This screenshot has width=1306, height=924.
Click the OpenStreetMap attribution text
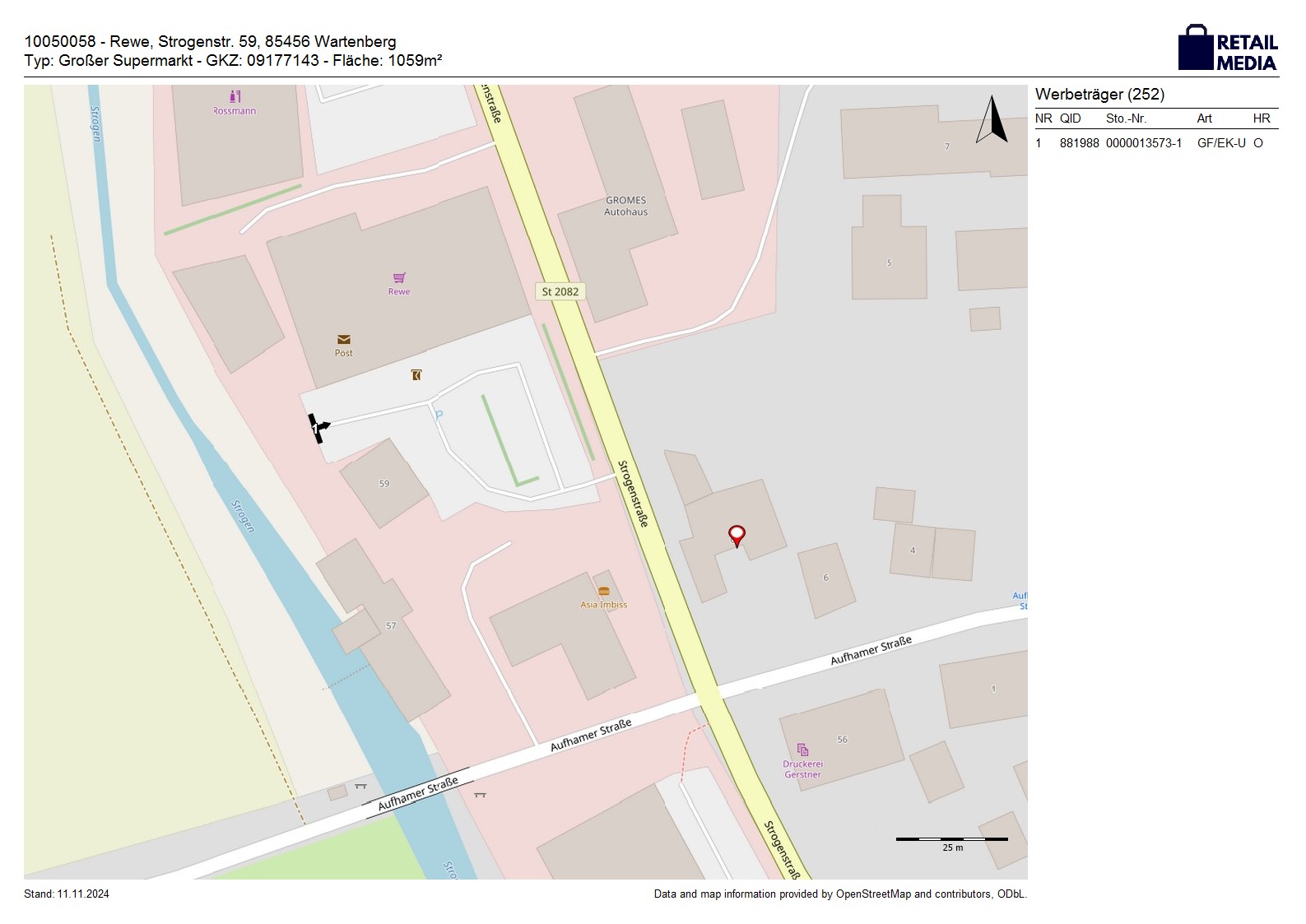click(x=839, y=894)
